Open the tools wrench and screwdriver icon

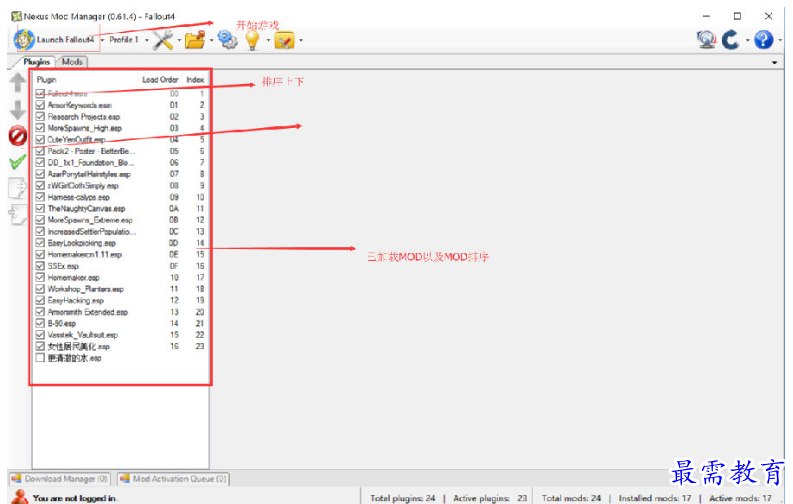pos(163,39)
